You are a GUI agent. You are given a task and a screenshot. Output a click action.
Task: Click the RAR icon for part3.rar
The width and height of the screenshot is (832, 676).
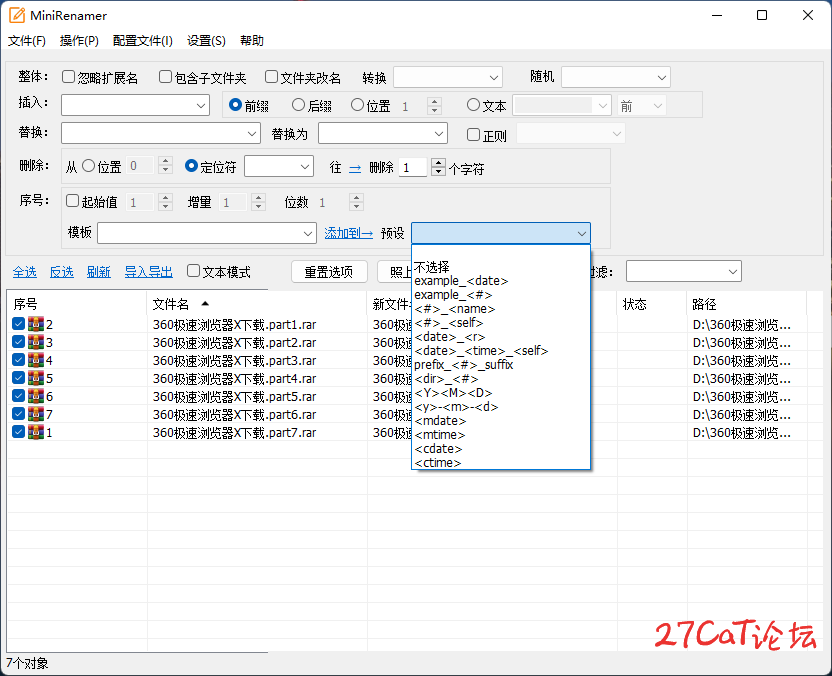point(36,360)
